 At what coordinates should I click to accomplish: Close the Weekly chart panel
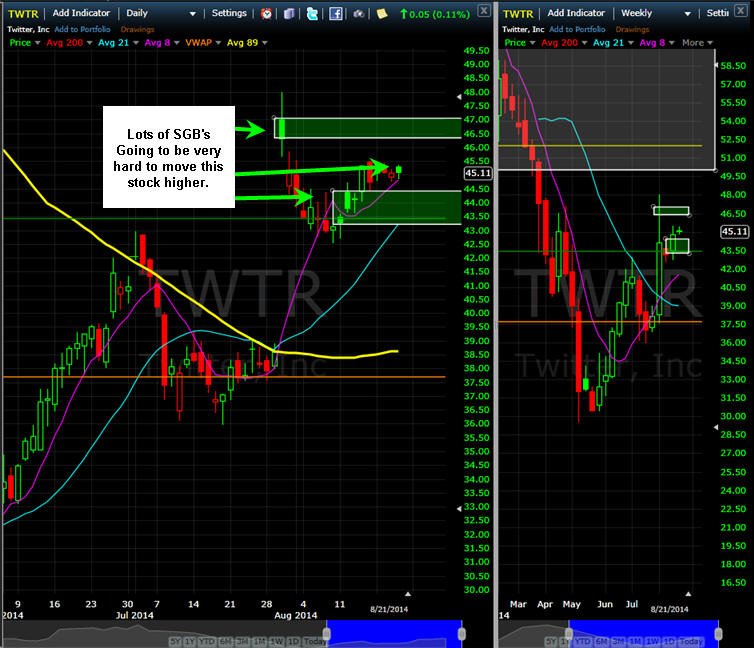741,10
